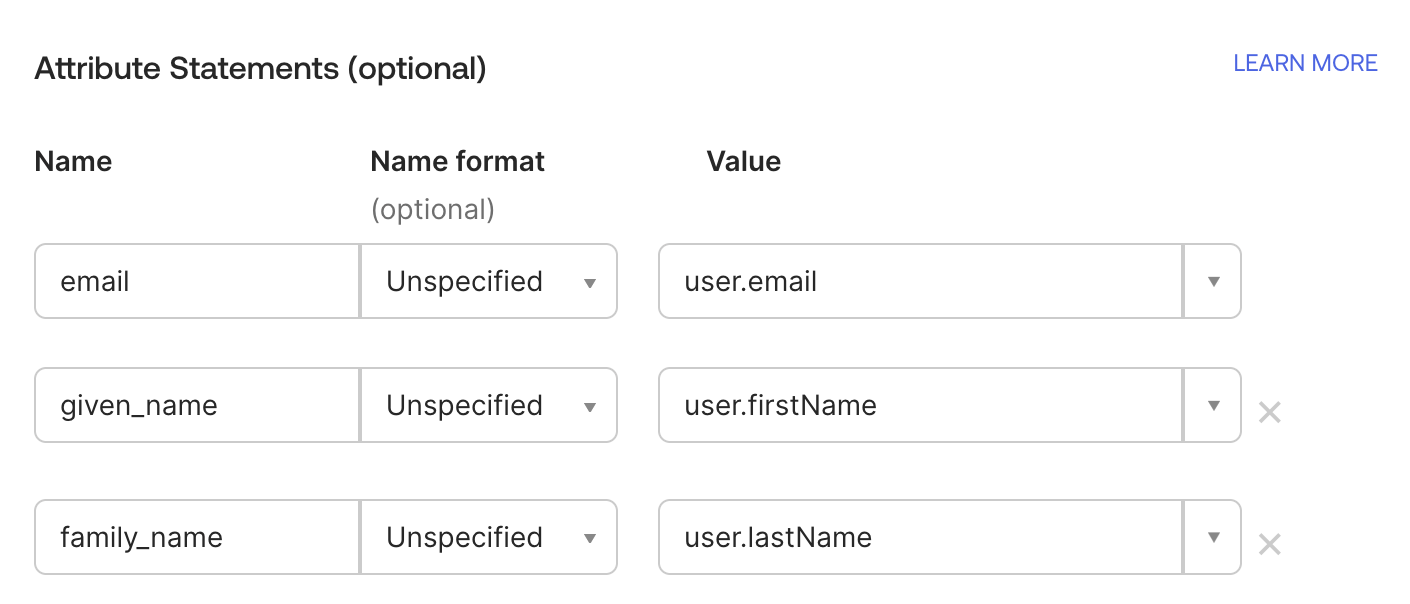Delete the family_name attribute statement
1410x604 pixels.
pos(1269,544)
